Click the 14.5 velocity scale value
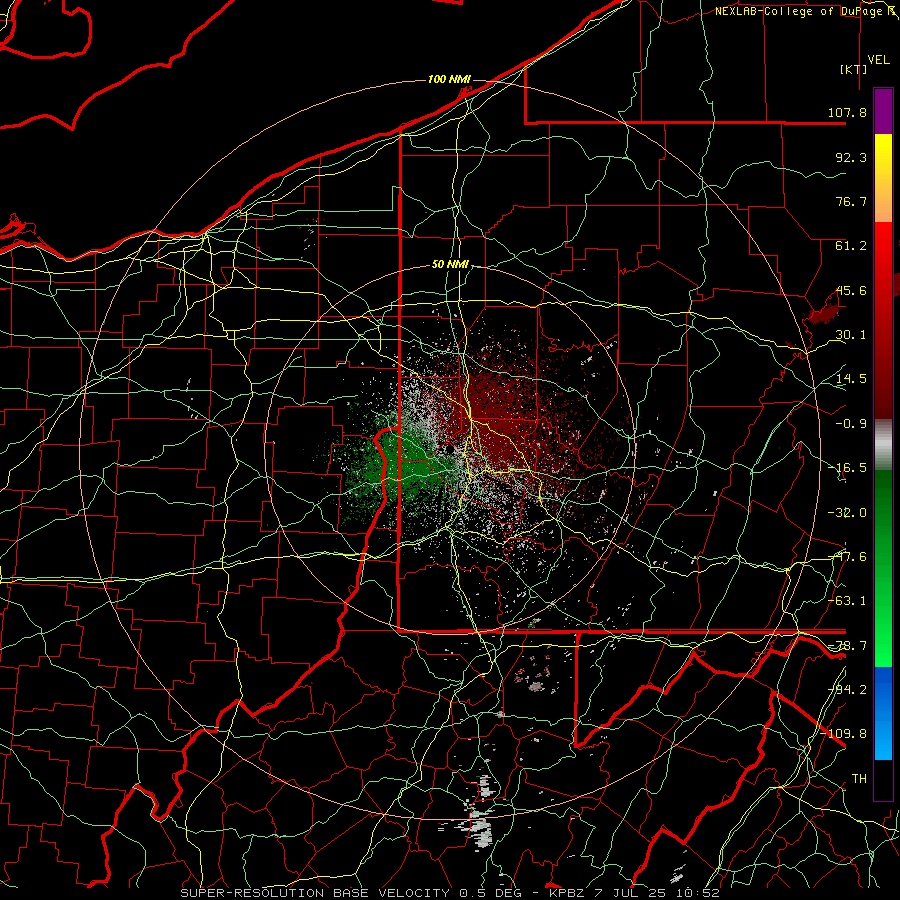Viewport: 900px width, 900px height. pyautogui.click(x=851, y=379)
